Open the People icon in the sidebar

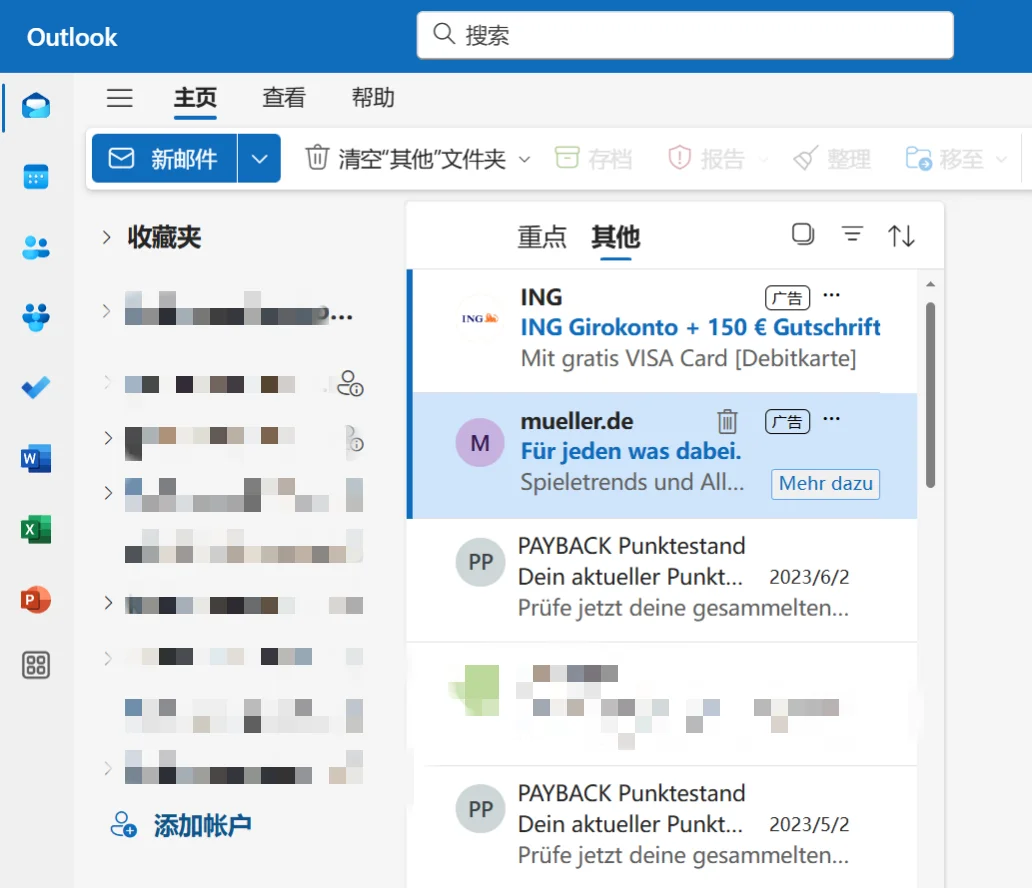(35, 247)
